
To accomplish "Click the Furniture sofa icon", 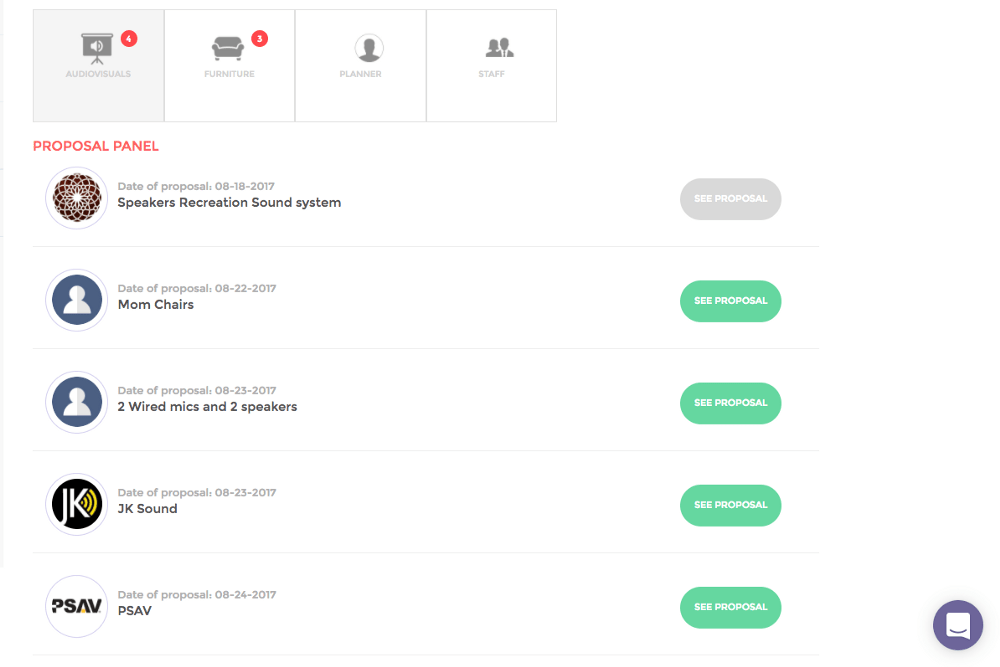I will tap(228, 48).
